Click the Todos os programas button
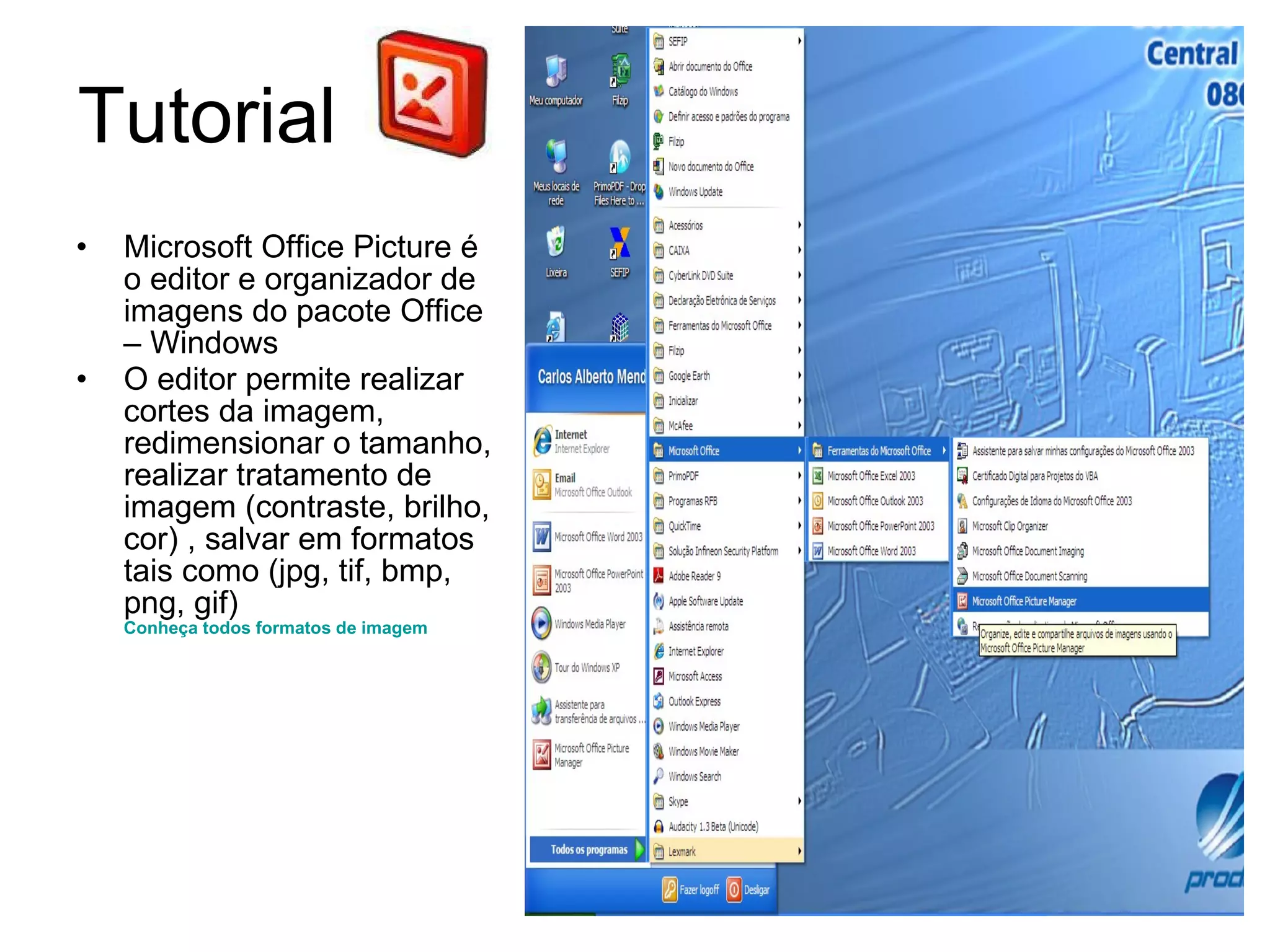The height and width of the screenshot is (952, 1270). 588,849
